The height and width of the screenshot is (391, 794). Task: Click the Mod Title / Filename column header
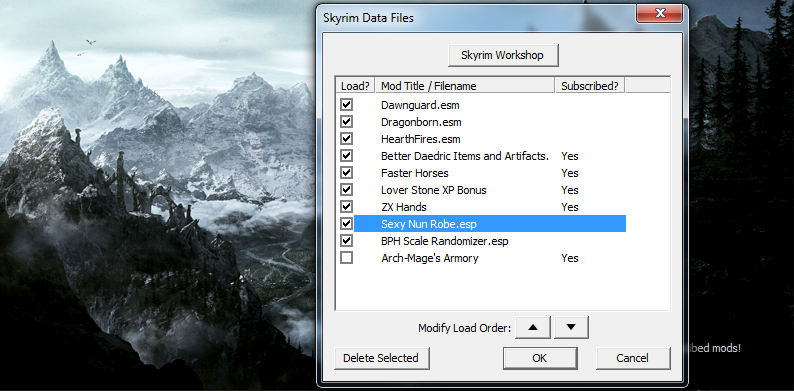click(465, 86)
